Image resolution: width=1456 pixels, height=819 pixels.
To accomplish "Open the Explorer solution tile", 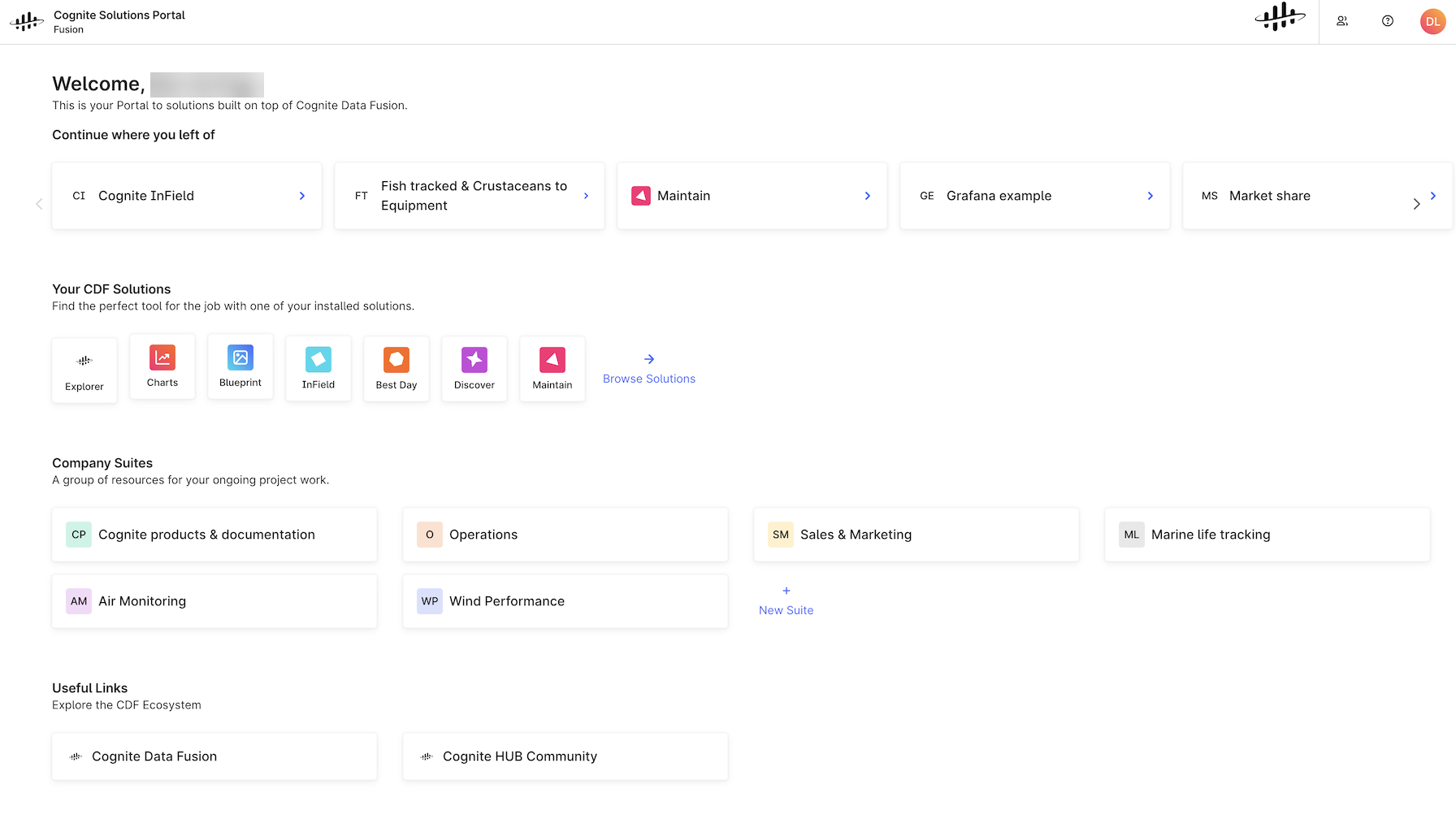I will coord(84,370).
